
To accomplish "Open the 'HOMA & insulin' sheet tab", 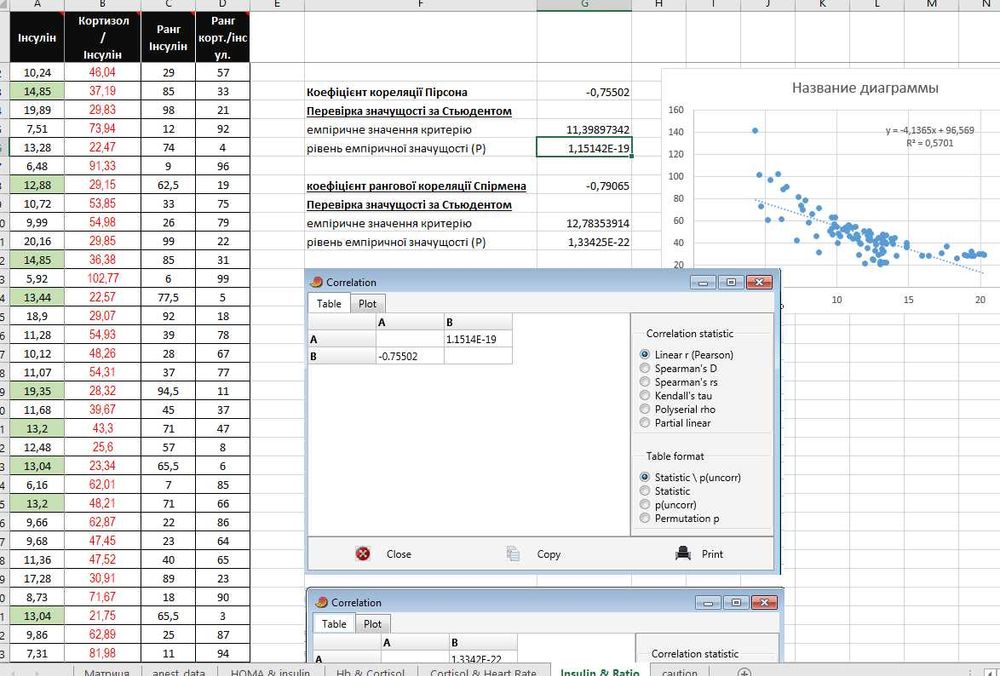I will point(270,672).
